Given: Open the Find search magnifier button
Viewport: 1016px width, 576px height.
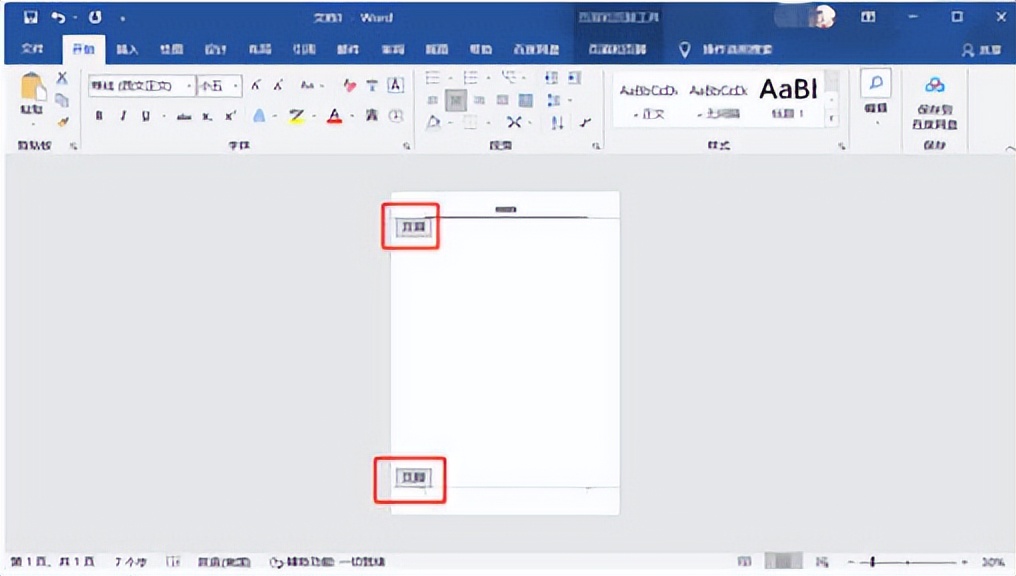Looking at the screenshot, I should tap(876, 84).
